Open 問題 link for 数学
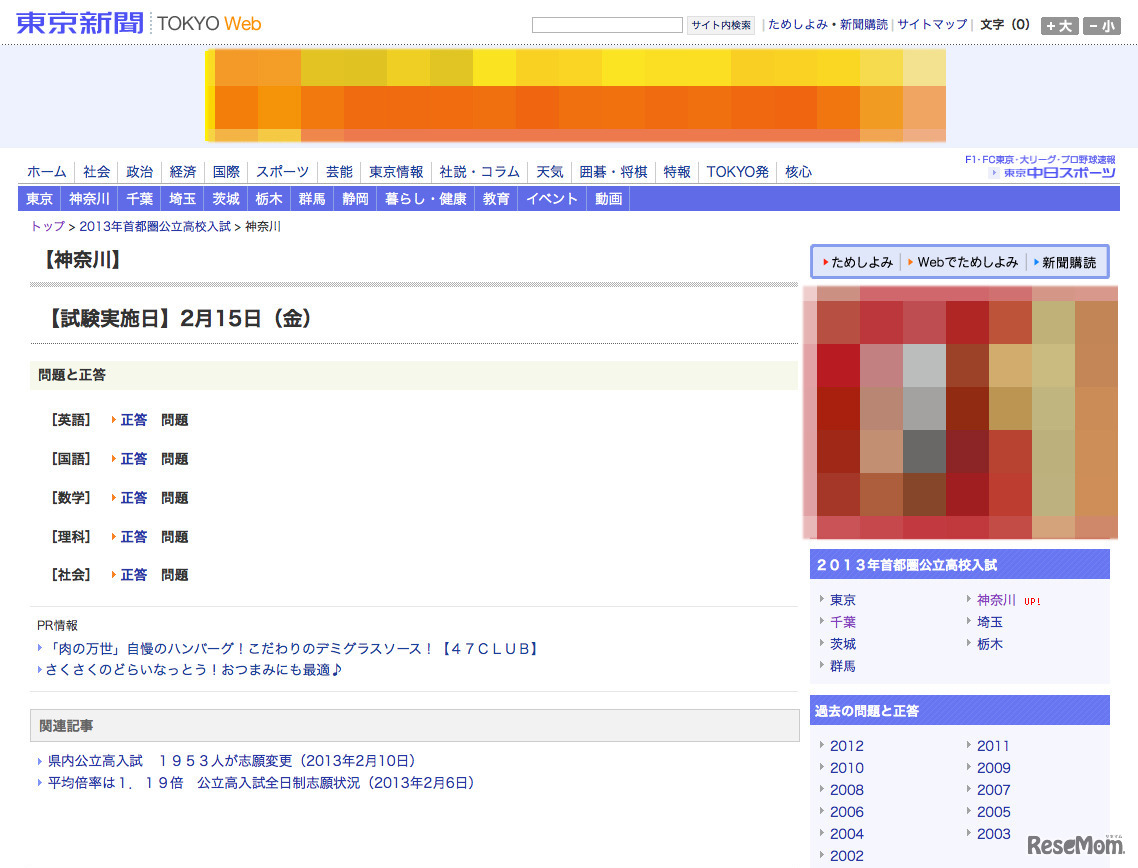The width and height of the screenshot is (1138, 868). click(175, 498)
